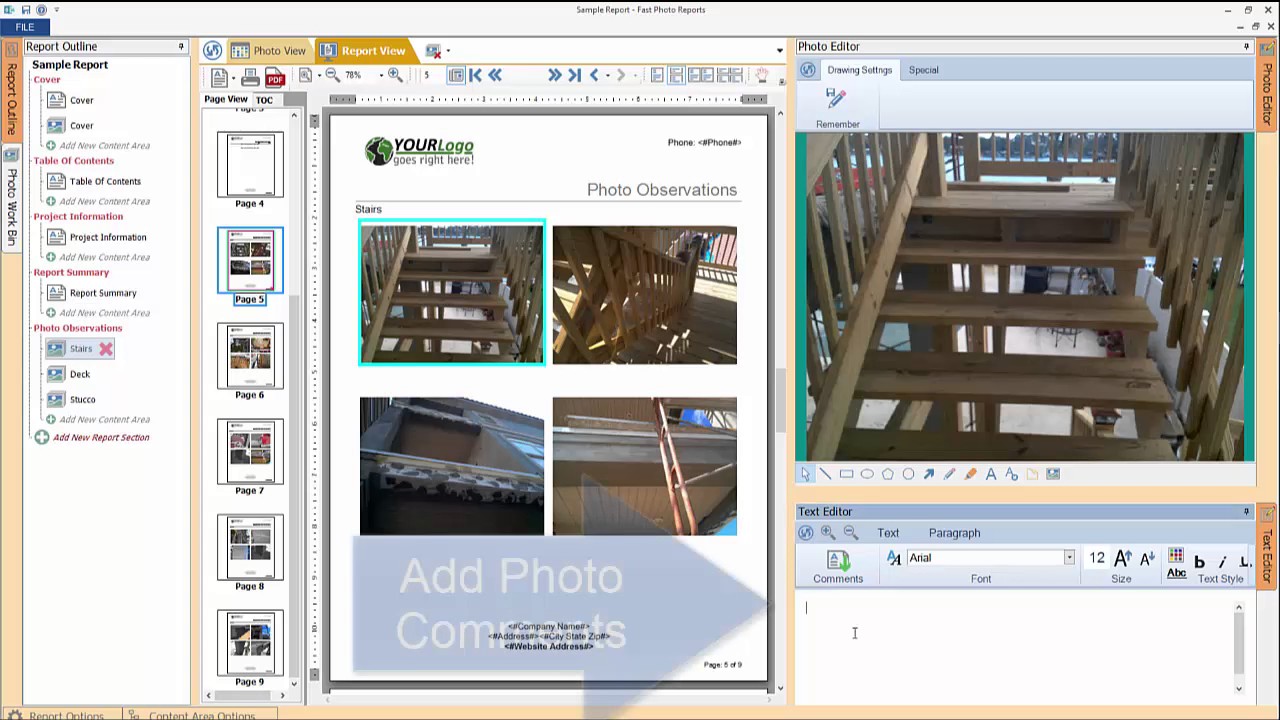
Task: Open the Text tab in Text Editor
Action: 888,533
